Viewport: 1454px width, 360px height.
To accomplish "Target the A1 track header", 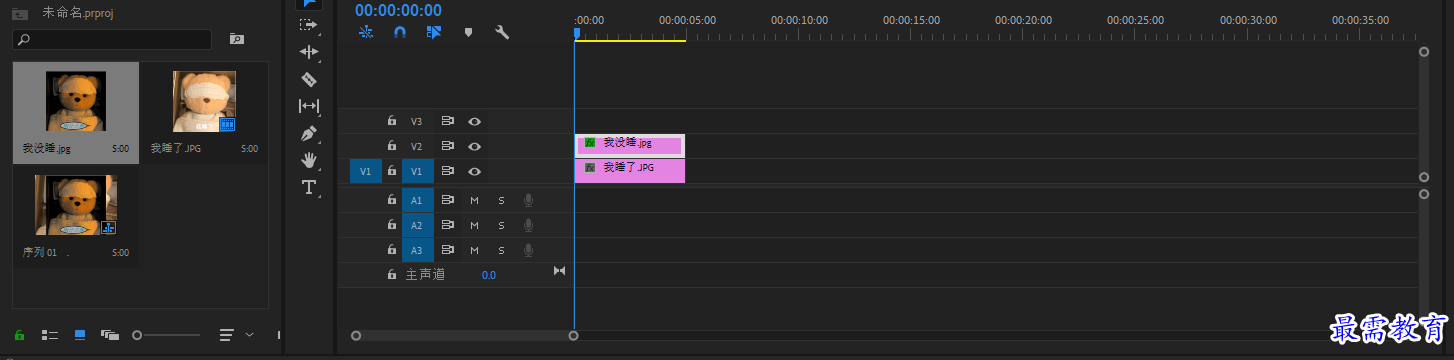I will [418, 200].
